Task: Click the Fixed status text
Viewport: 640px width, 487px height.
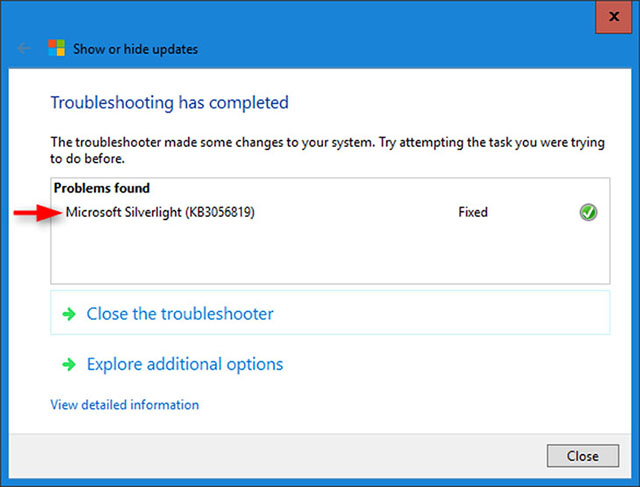Action: click(473, 212)
